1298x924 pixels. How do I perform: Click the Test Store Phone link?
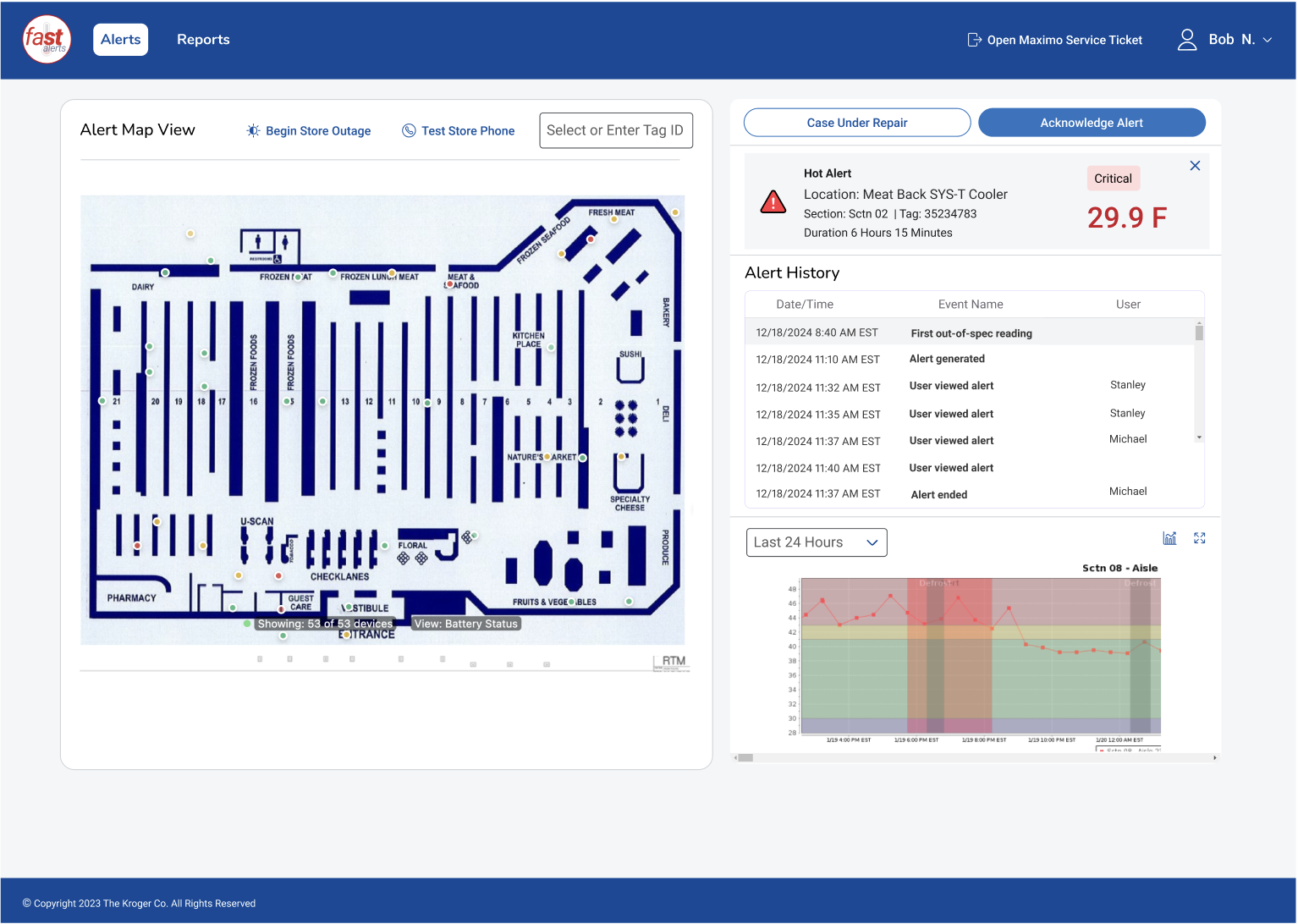458,131
